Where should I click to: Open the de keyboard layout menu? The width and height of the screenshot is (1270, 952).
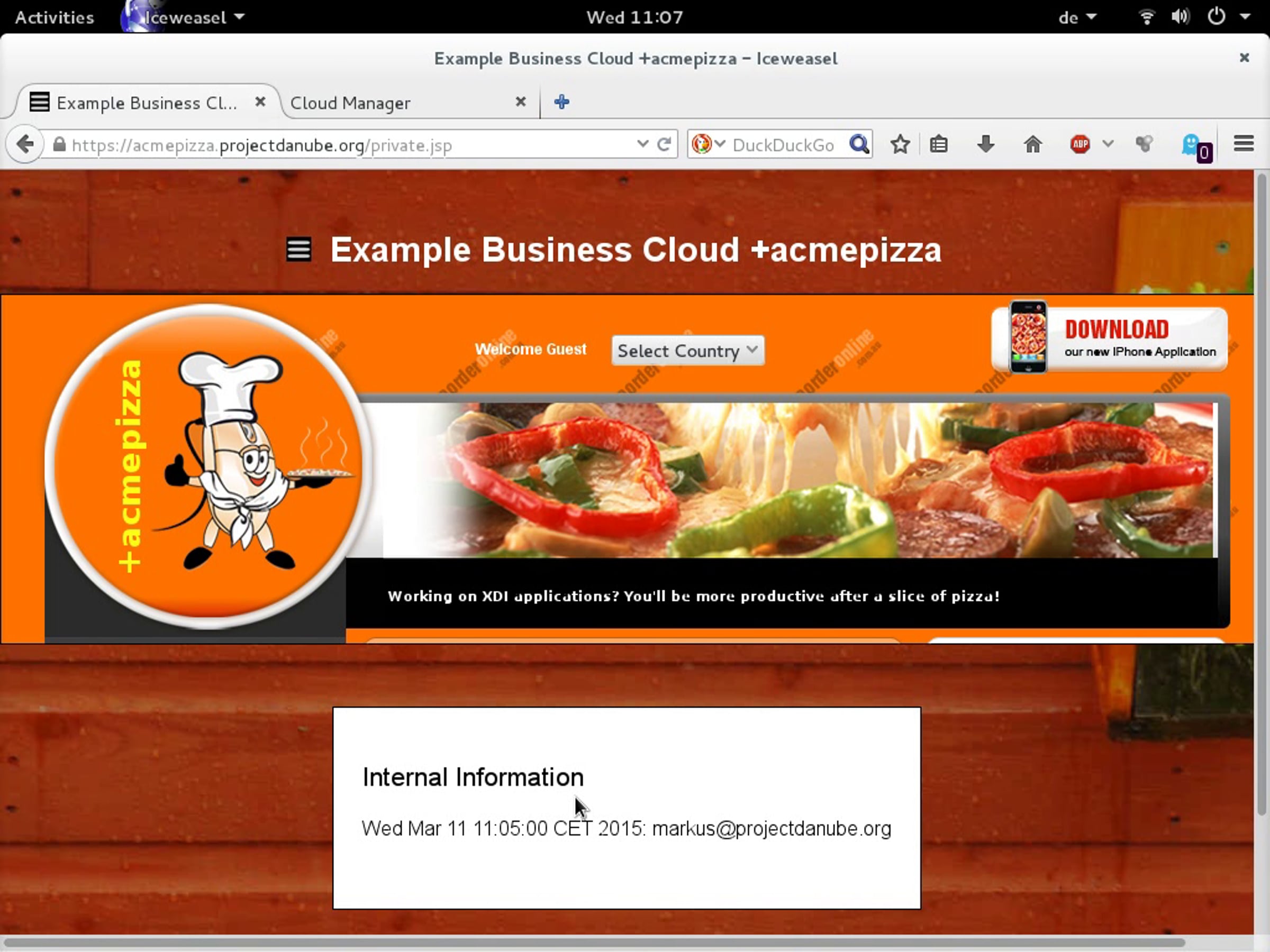click(x=1076, y=17)
